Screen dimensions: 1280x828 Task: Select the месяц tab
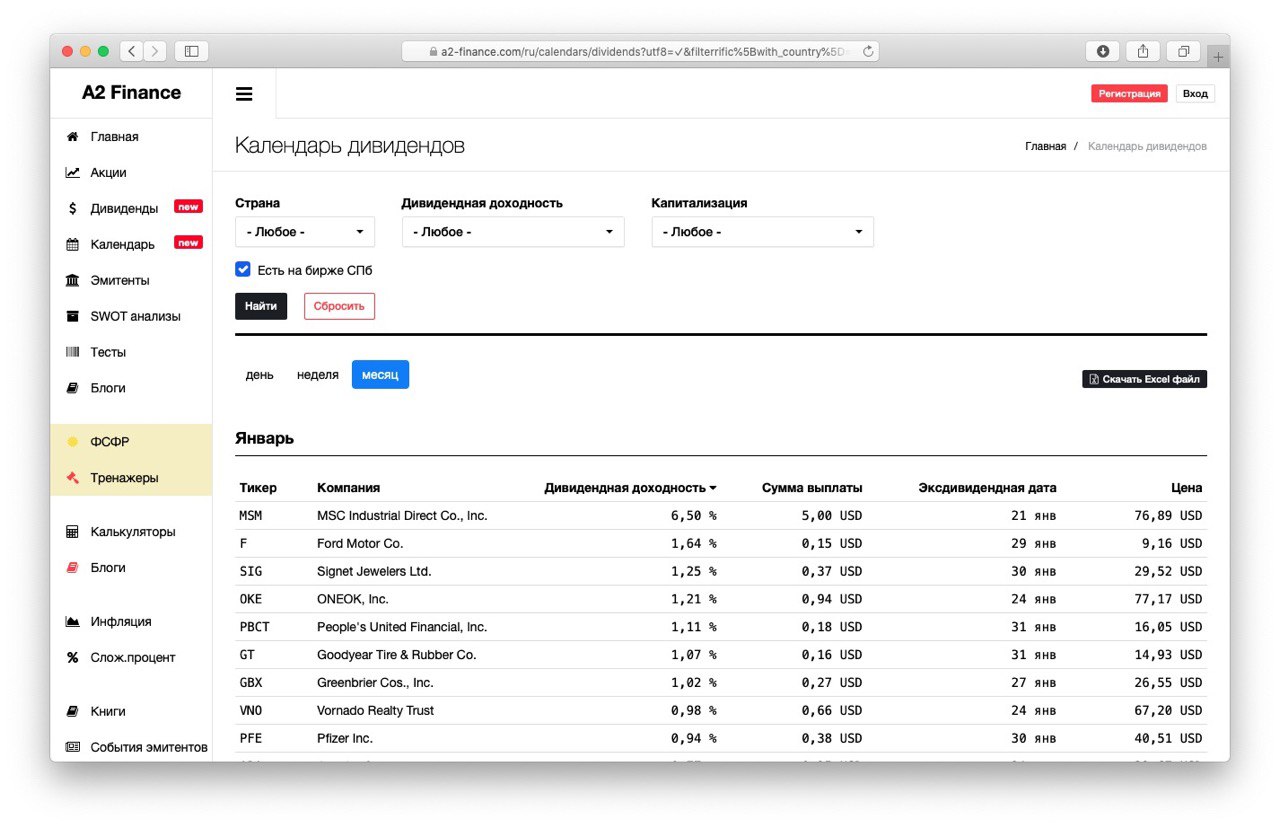pos(380,375)
